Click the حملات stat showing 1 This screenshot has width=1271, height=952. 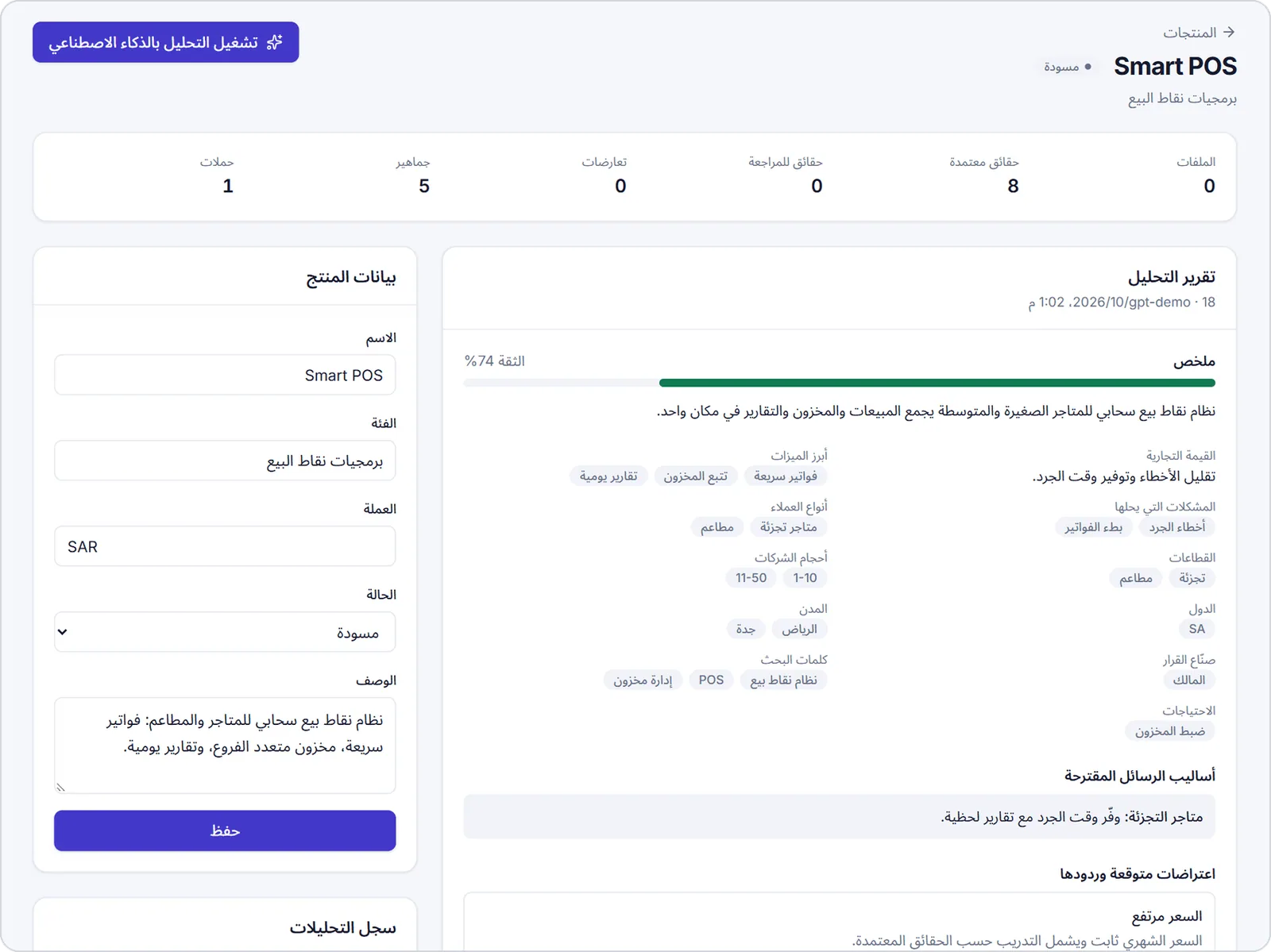coord(217,175)
